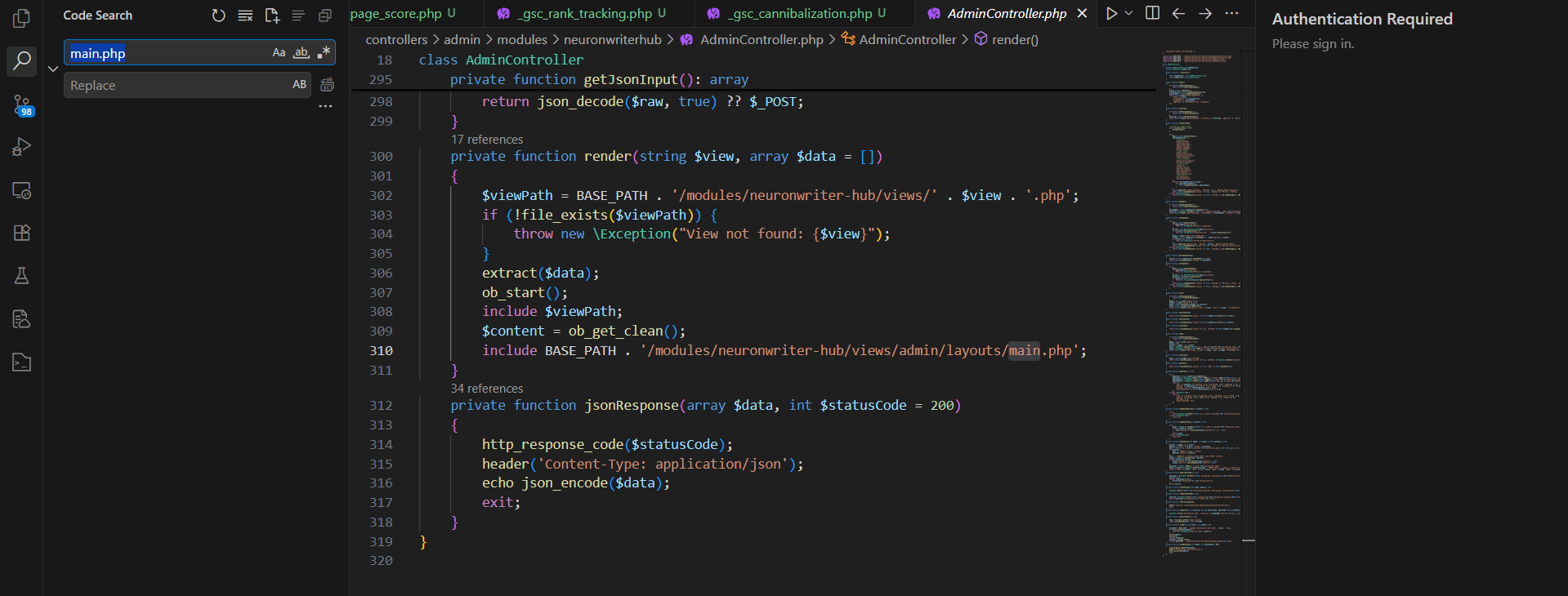1568x596 pixels.
Task: Open the Explorer view in activity bar
Action: (22, 18)
